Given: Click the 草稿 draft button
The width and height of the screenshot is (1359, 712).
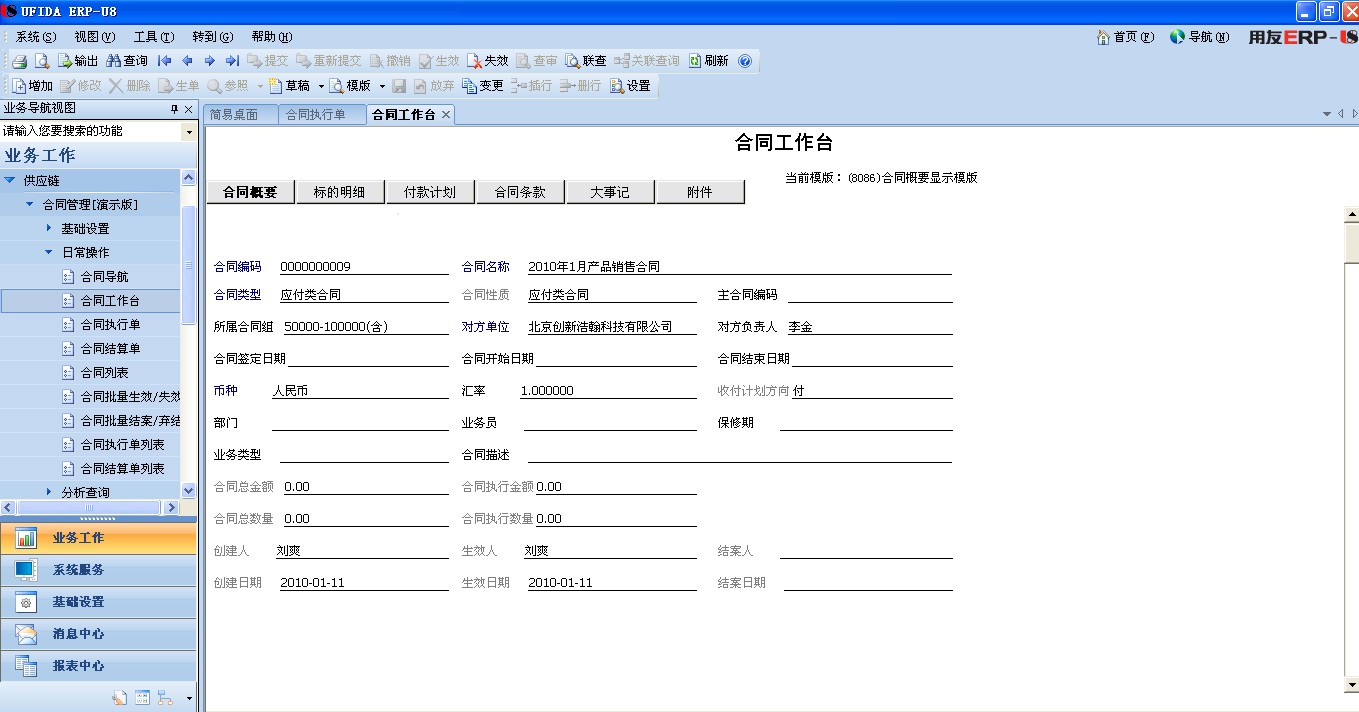Looking at the screenshot, I should pyautogui.click(x=290, y=86).
